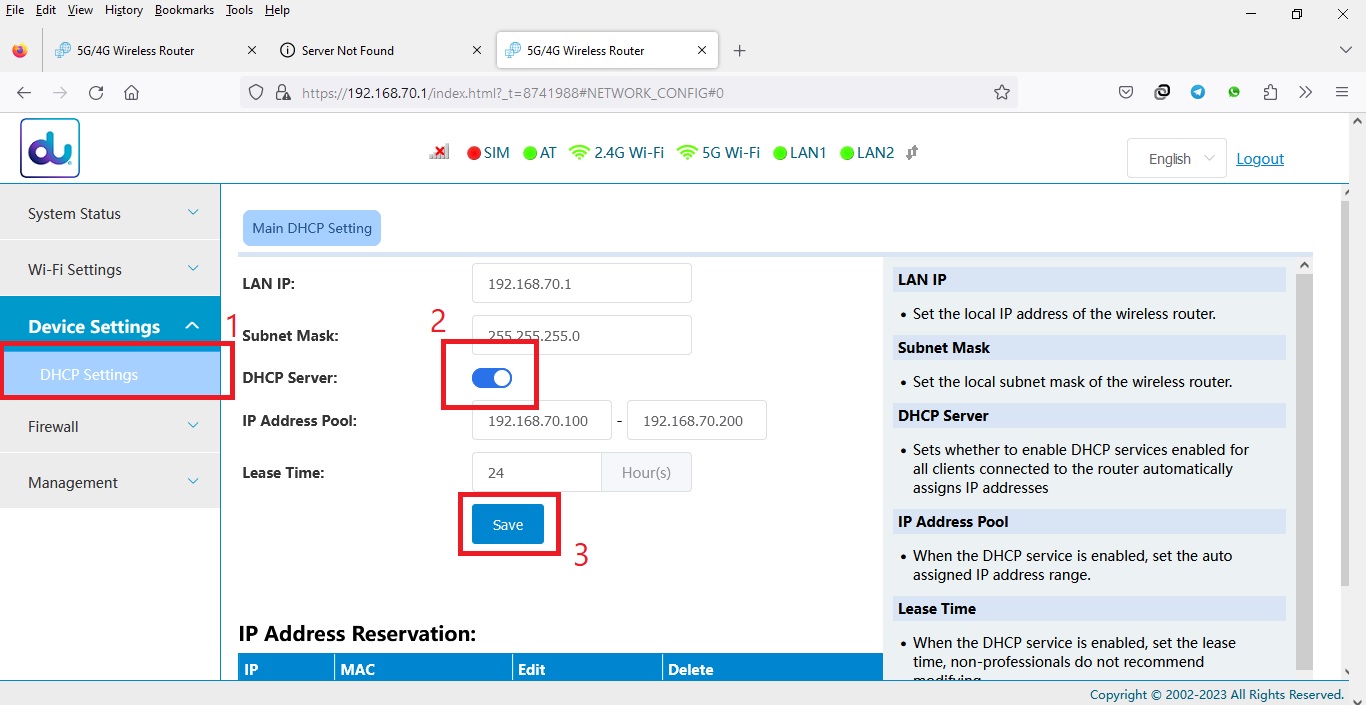Click the browser reload icon
This screenshot has height=705, width=1366.
tap(96, 93)
